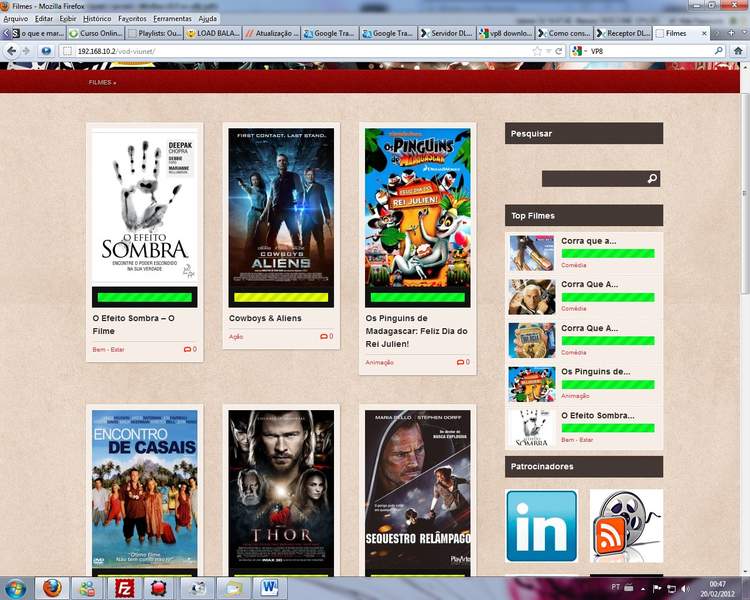Click the Top Filmes Os Pinguins thumbnail
Image resolution: width=750 pixels, height=600 pixels.
click(531, 384)
